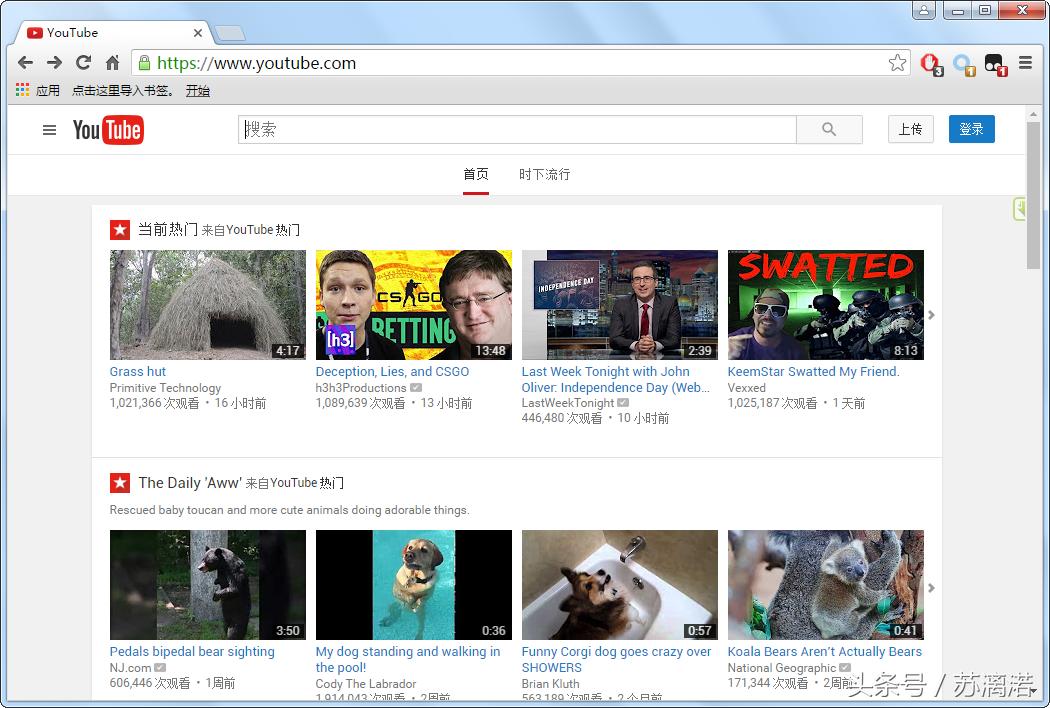Screen dimensions: 1050x708
Task: Show next videos in The Daily 'Aww' row
Action: click(931, 588)
